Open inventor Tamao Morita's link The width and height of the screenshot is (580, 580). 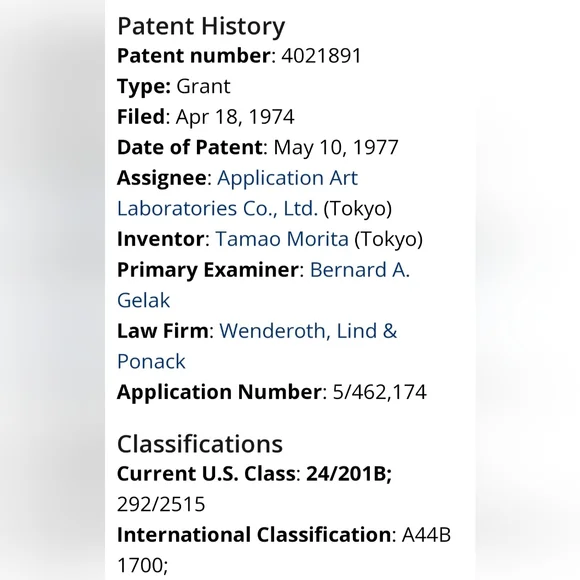(x=282, y=239)
